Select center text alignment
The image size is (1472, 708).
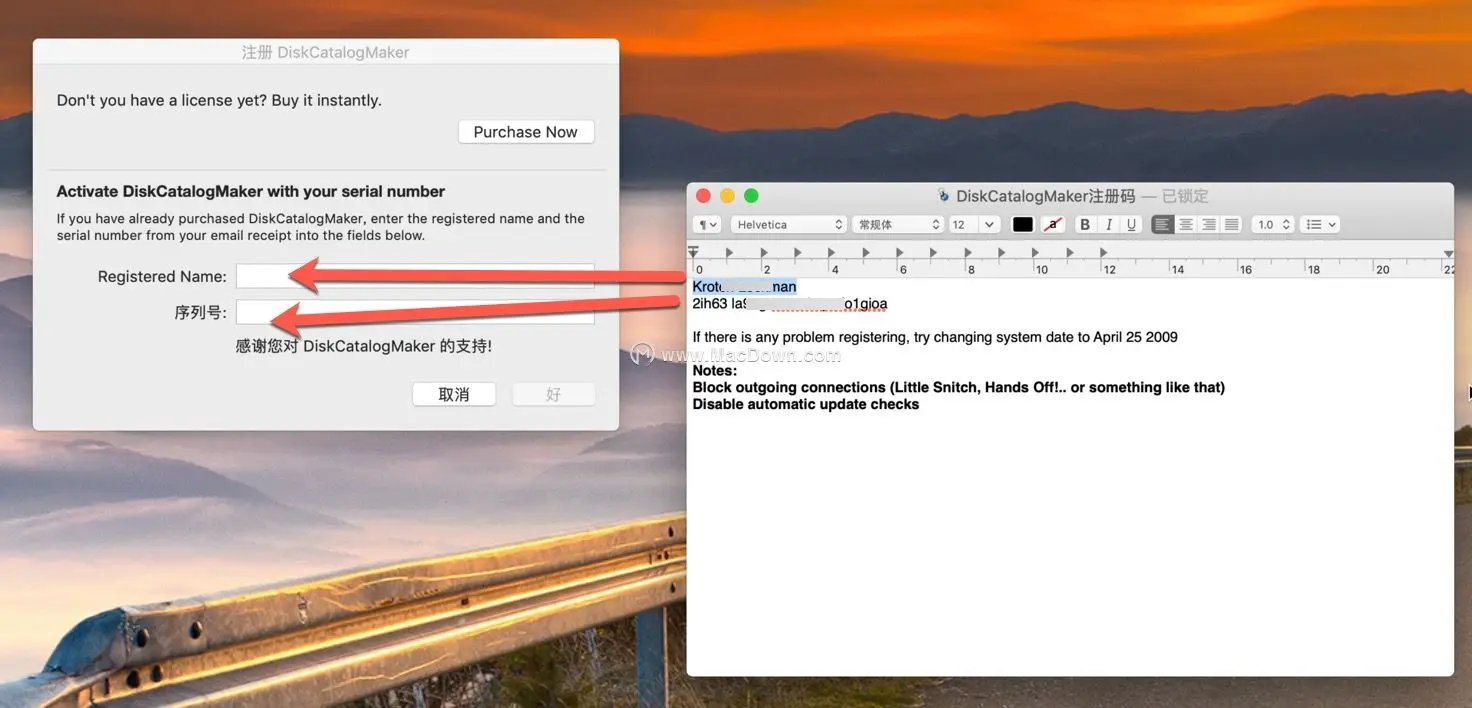[x=1185, y=225]
